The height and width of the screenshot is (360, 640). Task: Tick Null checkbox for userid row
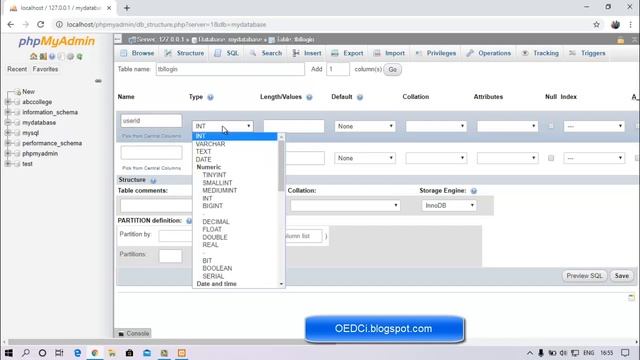click(x=551, y=126)
